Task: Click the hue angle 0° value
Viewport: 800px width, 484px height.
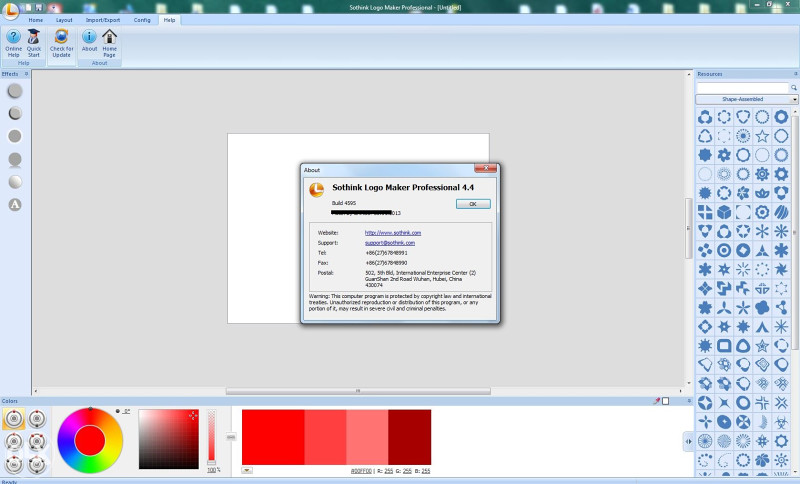Action: 127,411
